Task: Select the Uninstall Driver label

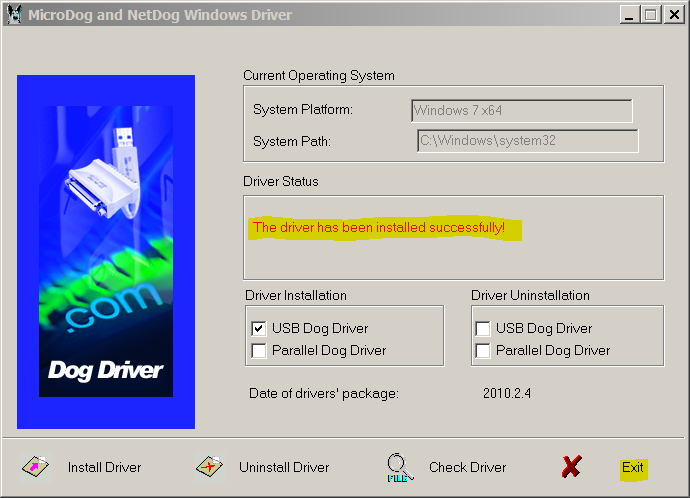Action: coord(284,467)
